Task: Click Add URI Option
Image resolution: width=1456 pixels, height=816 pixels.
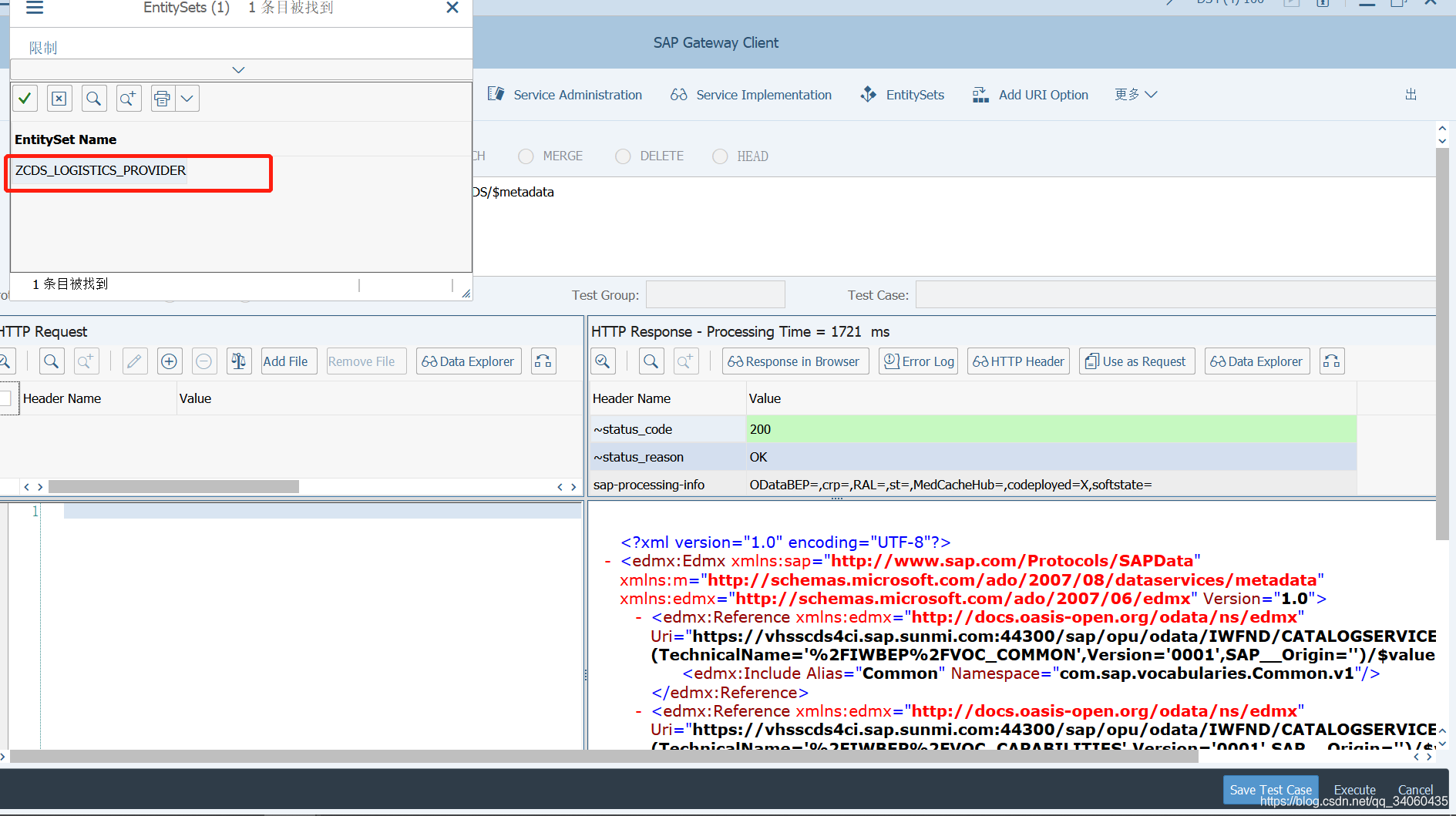Action: [x=1031, y=95]
